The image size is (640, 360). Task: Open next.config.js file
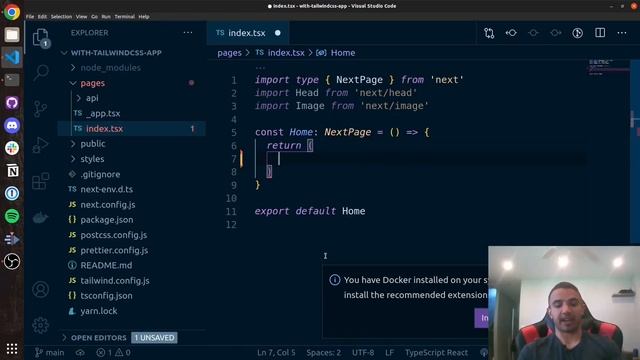108,204
